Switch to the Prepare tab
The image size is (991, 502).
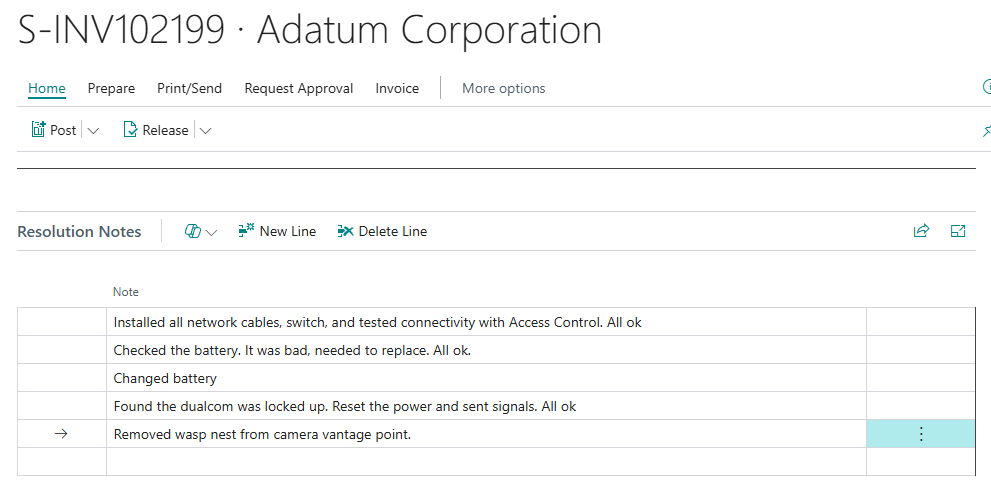(x=111, y=88)
